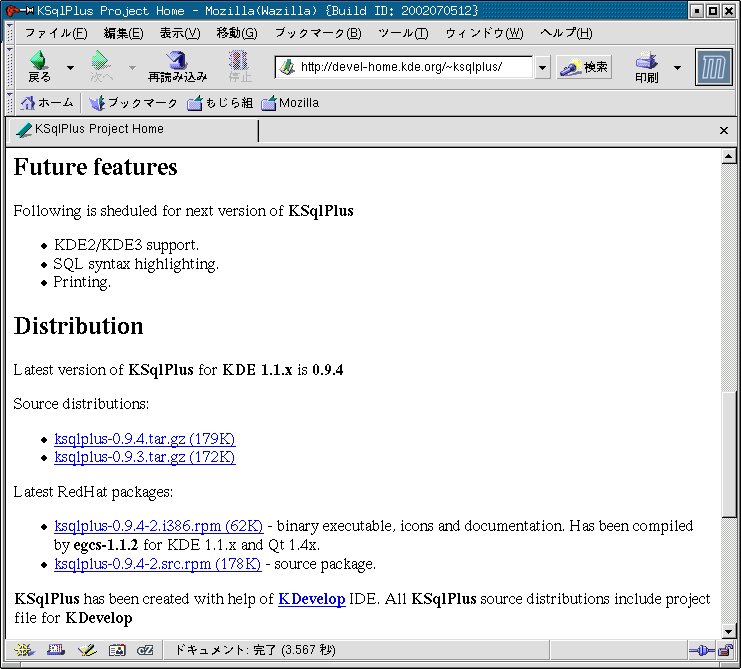Screen dimensions: 741x669
Task: Open ブックマーク on the personal toolbar
Action: (133, 103)
